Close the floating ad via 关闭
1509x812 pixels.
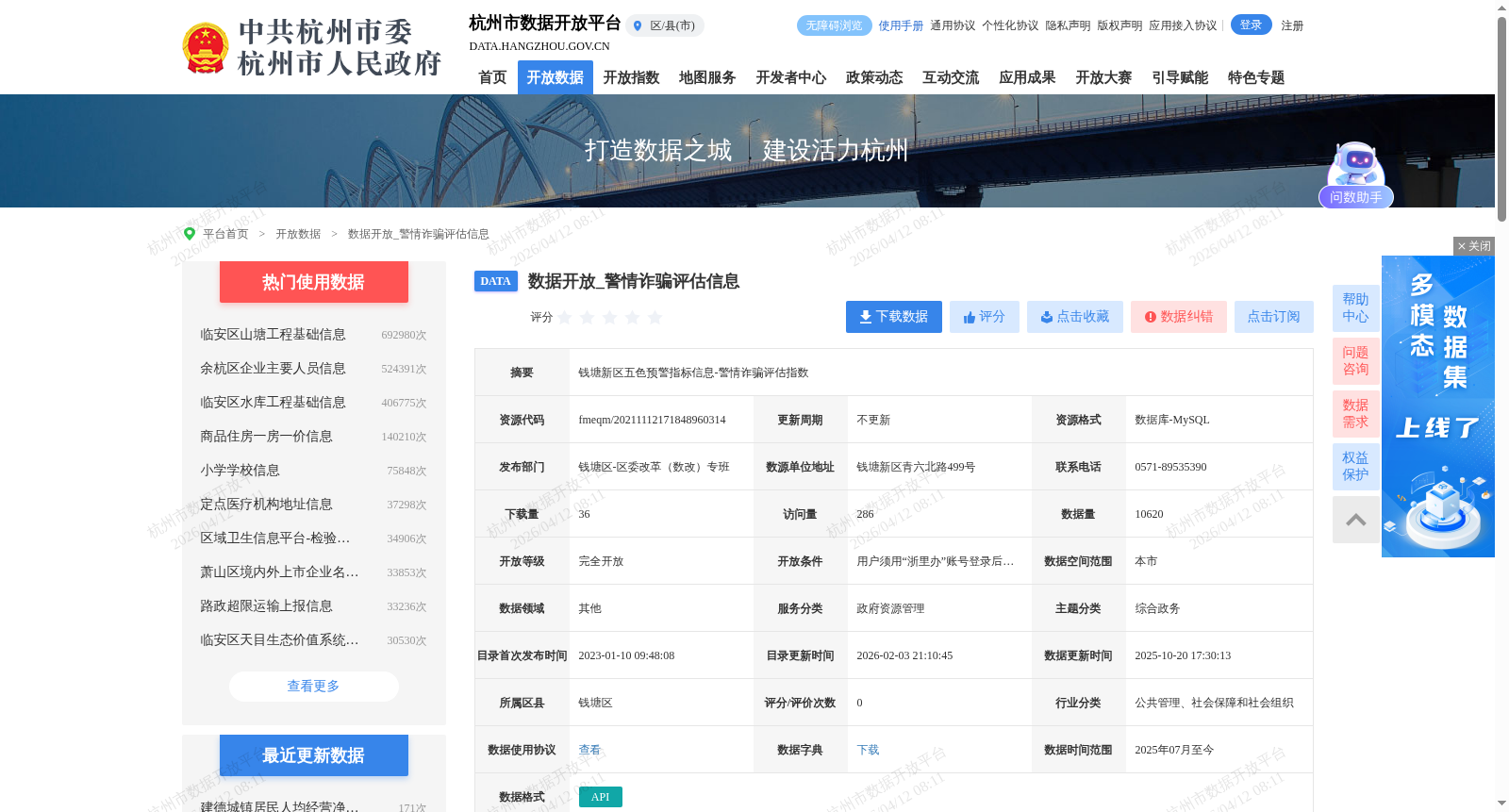tap(1474, 246)
